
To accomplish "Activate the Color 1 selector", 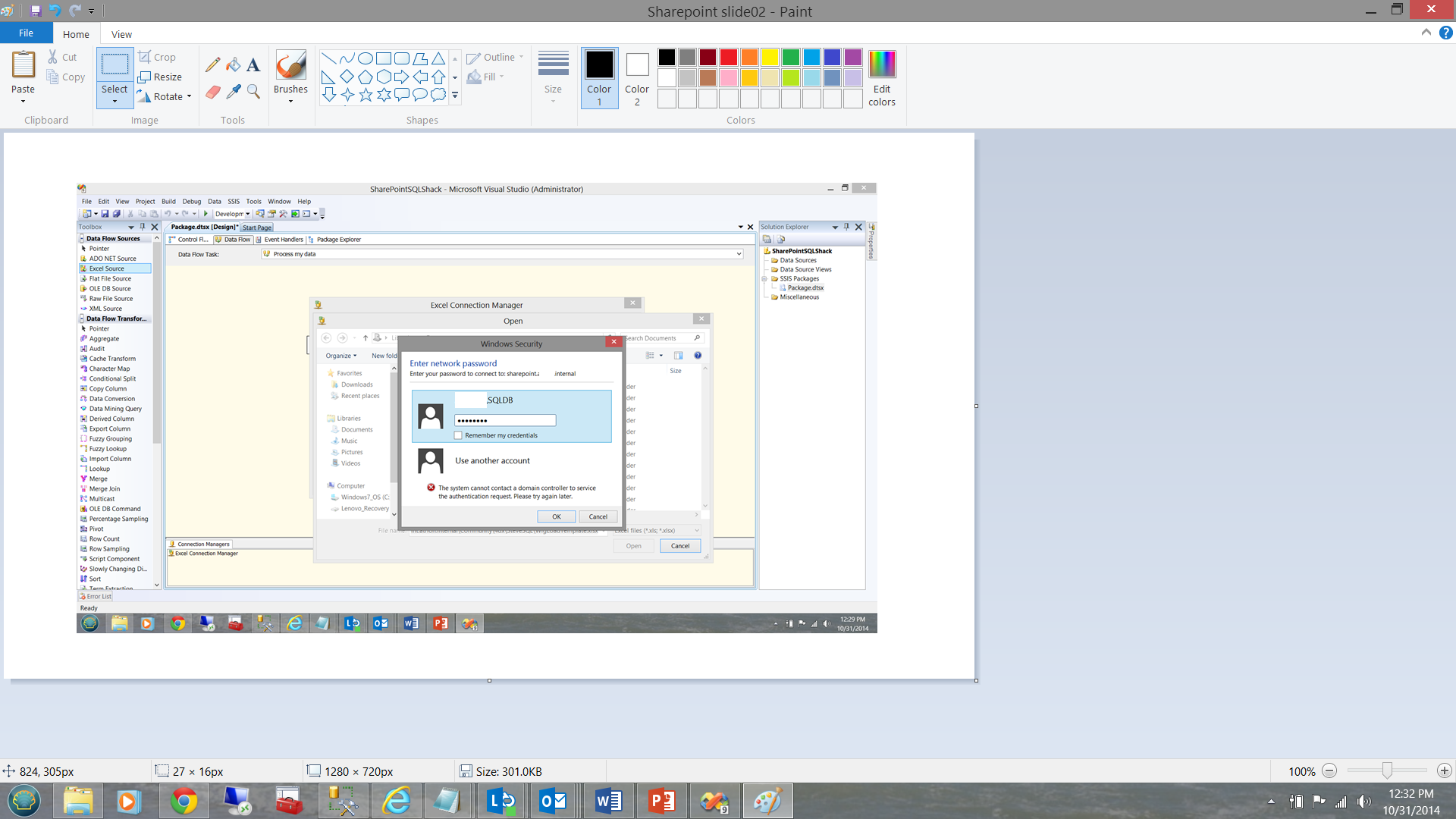I will point(599,77).
